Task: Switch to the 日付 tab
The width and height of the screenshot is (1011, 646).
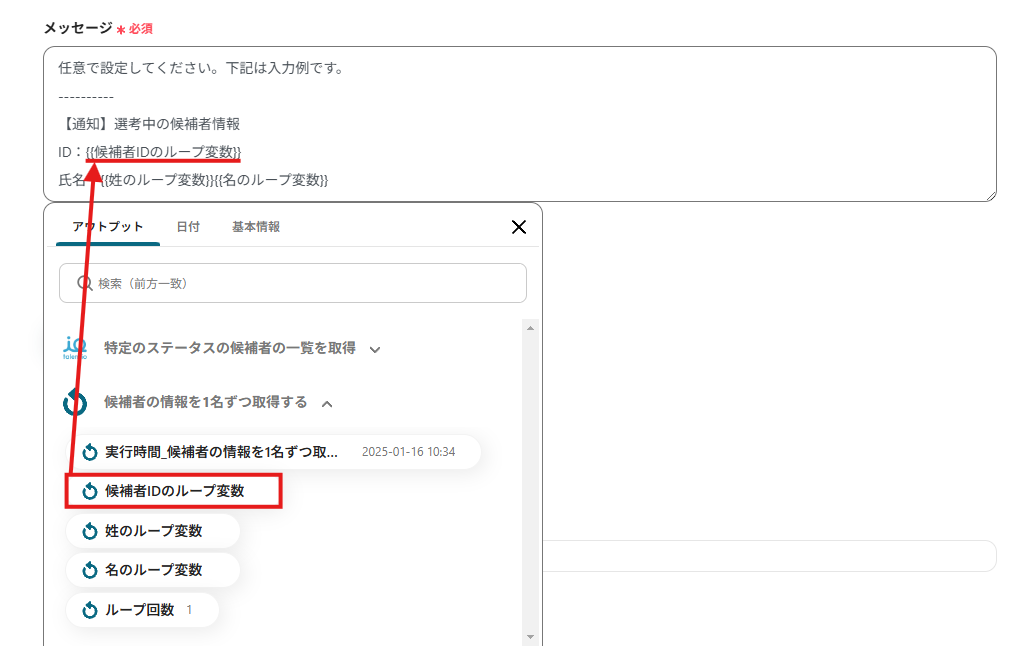Action: click(x=188, y=227)
